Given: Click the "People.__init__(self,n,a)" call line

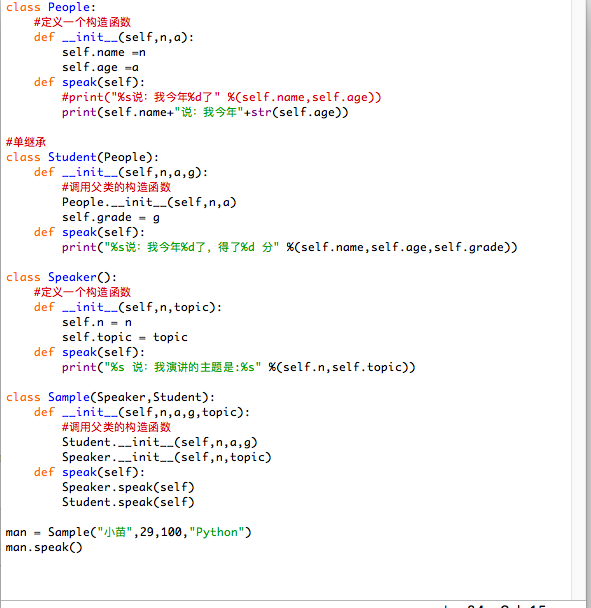Looking at the screenshot, I should (x=149, y=202).
